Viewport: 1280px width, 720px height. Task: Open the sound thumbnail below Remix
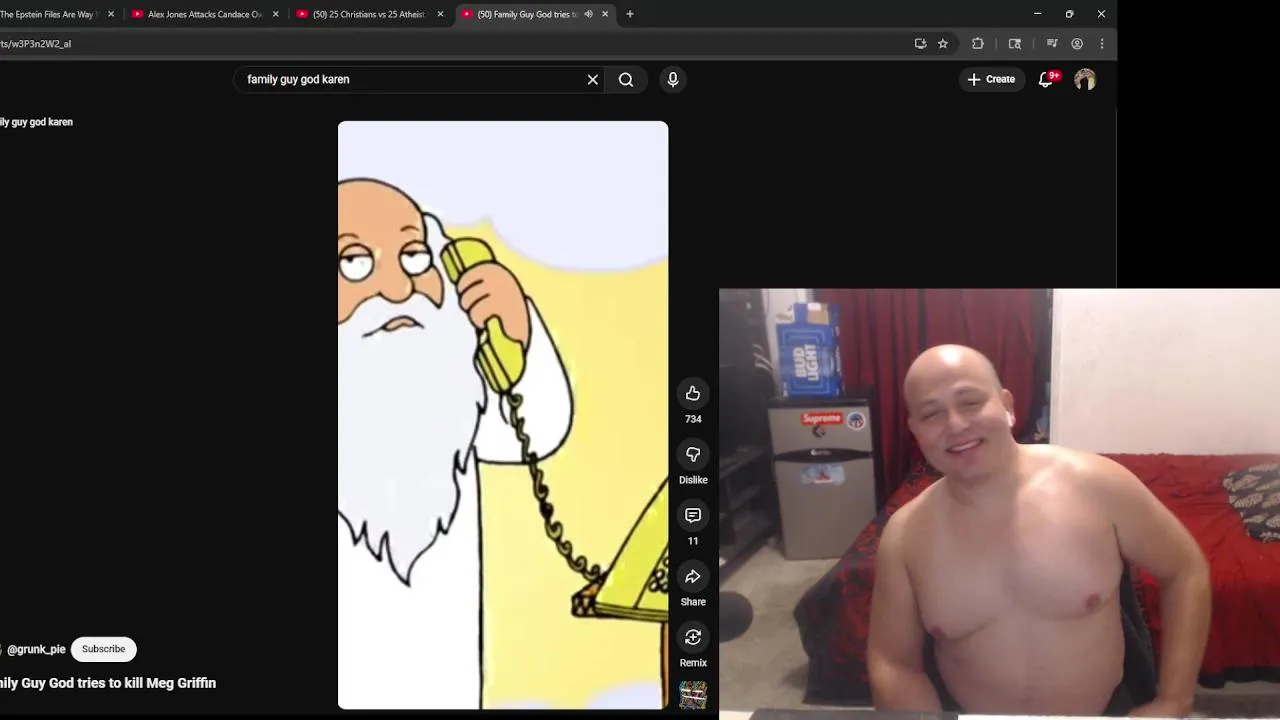point(693,694)
